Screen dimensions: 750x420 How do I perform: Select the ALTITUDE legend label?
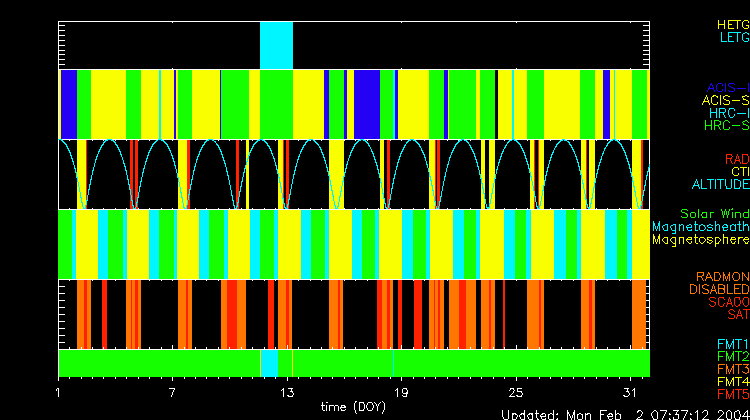click(719, 185)
